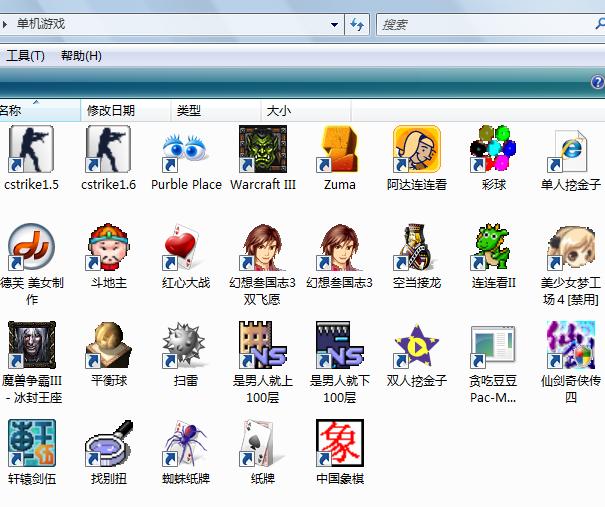Select the Warcraft III orc icon
The image size is (605, 507).
pyautogui.click(x=263, y=149)
